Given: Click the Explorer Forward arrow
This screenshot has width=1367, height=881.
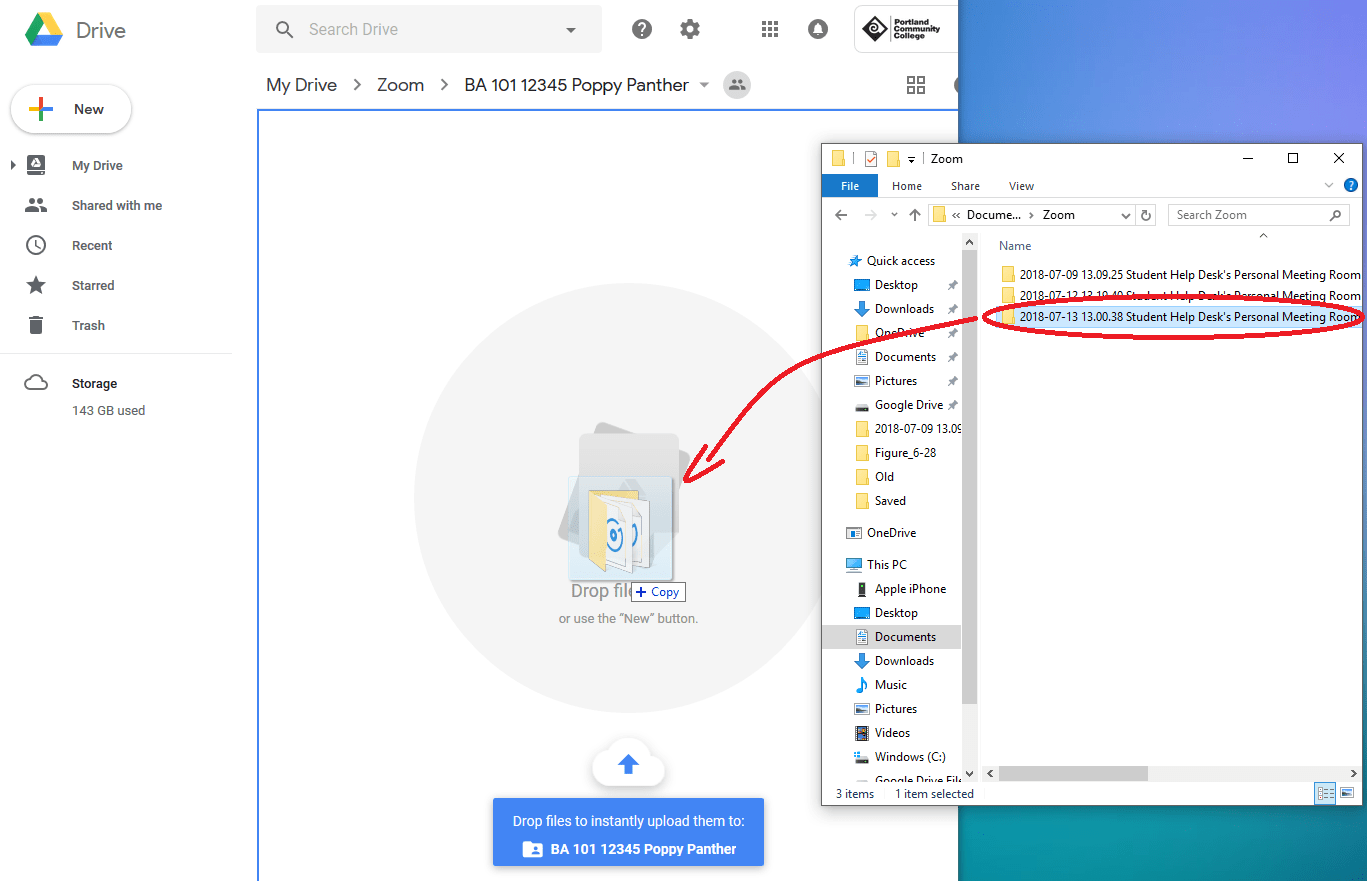Looking at the screenshot, I should 871,215.
